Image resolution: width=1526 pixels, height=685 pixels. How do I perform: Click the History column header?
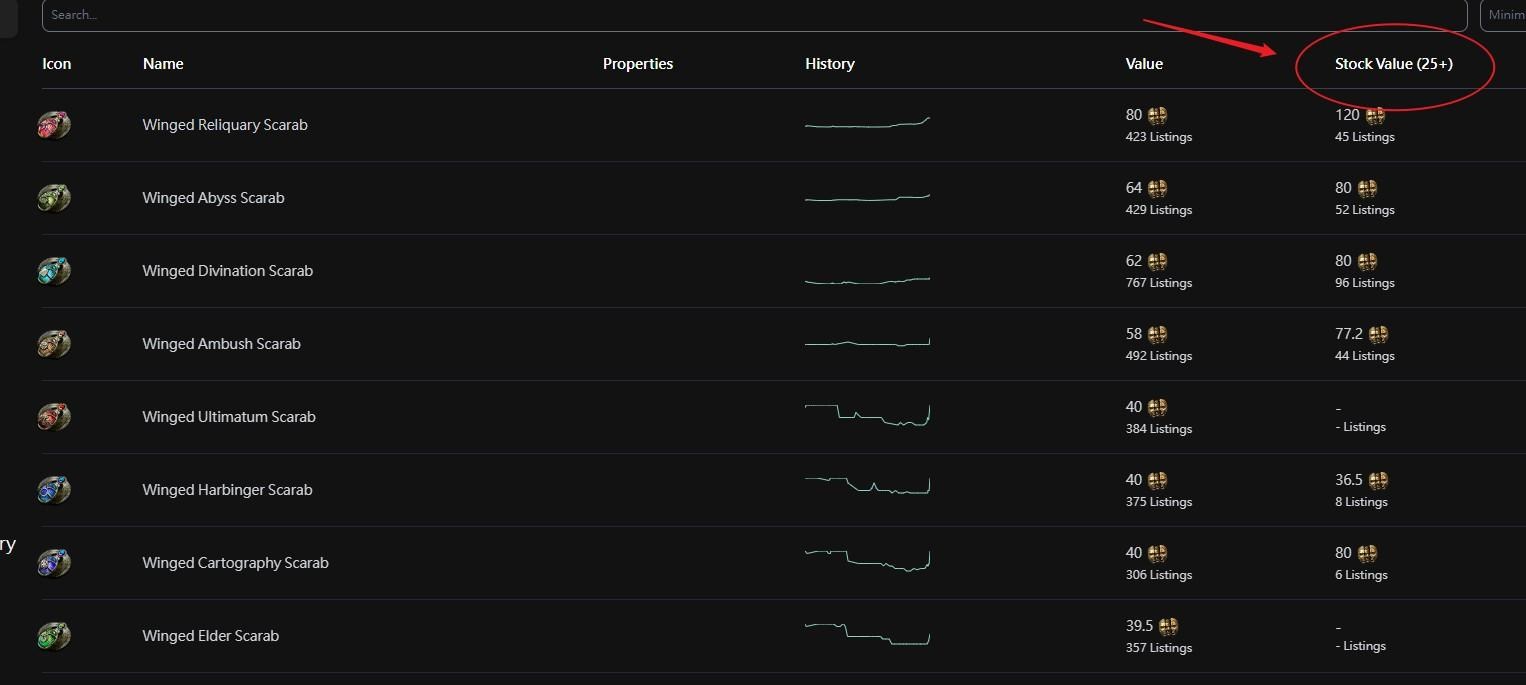click(829, 64)
